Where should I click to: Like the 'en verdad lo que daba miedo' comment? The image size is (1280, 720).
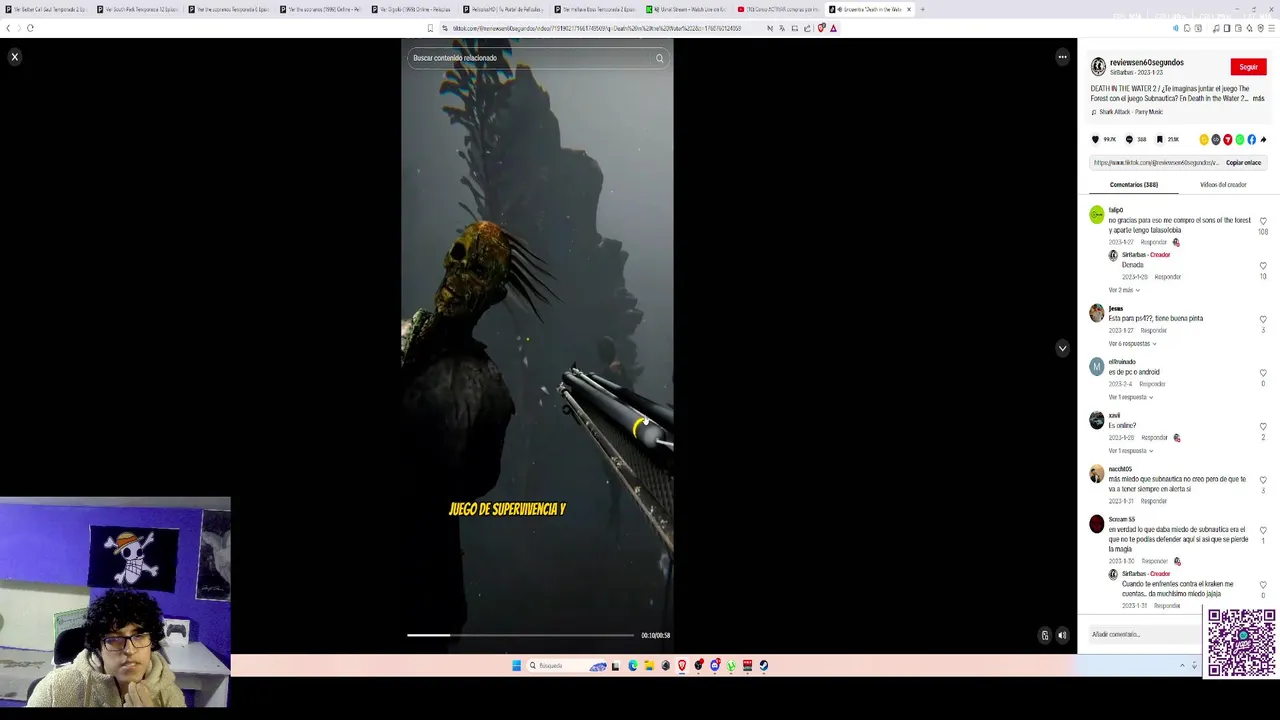(x=1263, y=530)
